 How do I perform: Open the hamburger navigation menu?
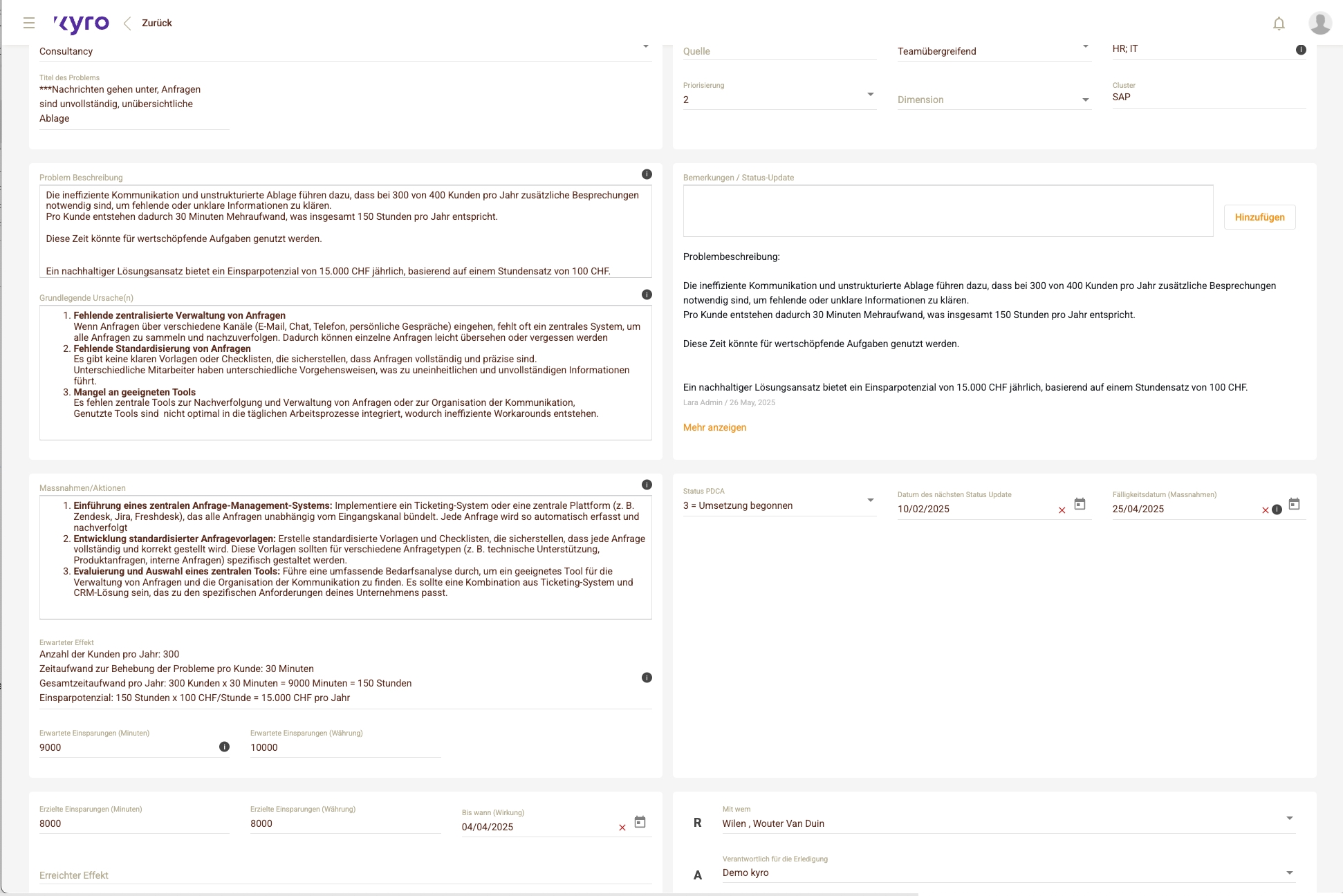click(28, 23)
